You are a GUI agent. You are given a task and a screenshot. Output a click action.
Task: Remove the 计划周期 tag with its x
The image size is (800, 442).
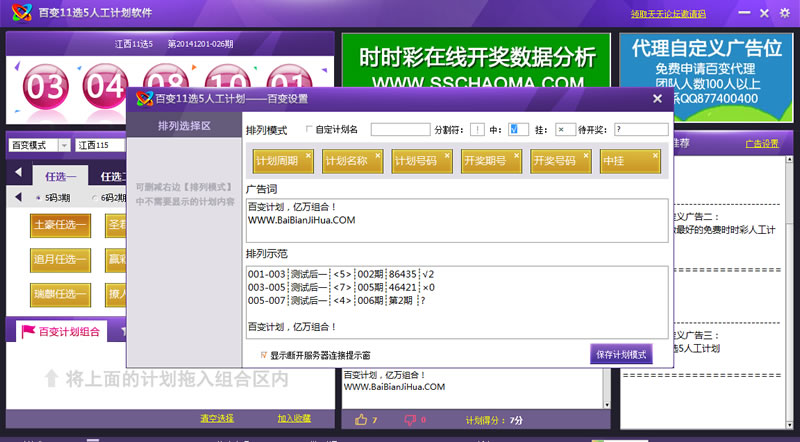pos(308,155)
